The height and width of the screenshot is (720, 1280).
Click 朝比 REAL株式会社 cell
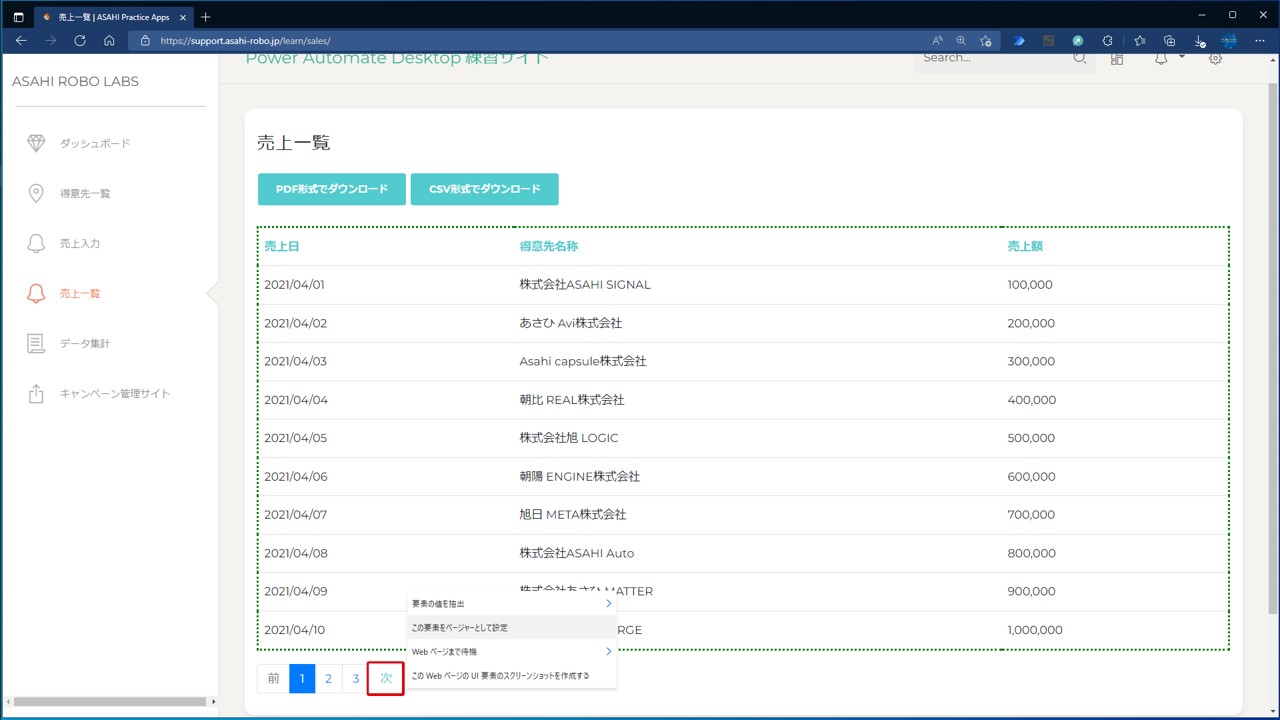coord(572,400)
